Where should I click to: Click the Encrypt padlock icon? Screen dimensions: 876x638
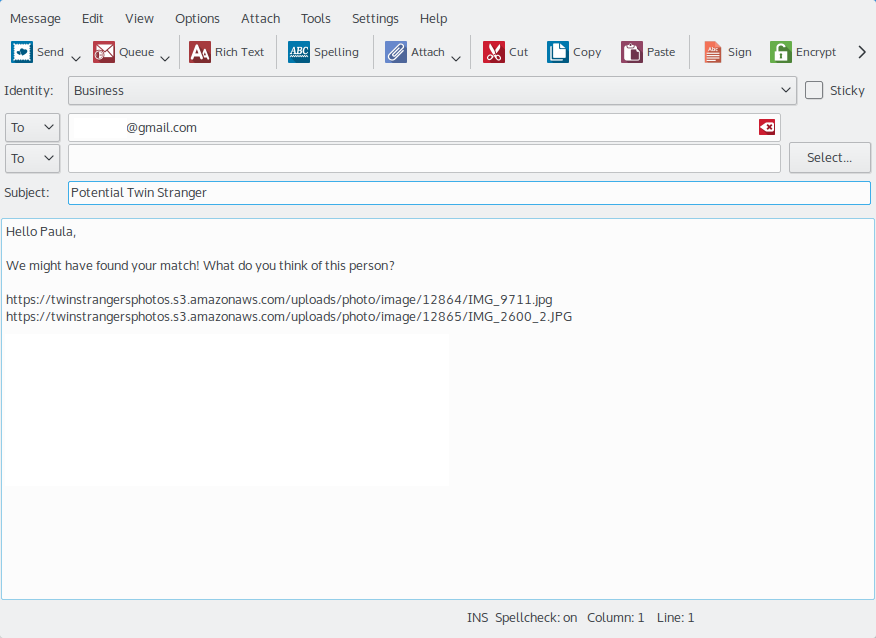781,52
